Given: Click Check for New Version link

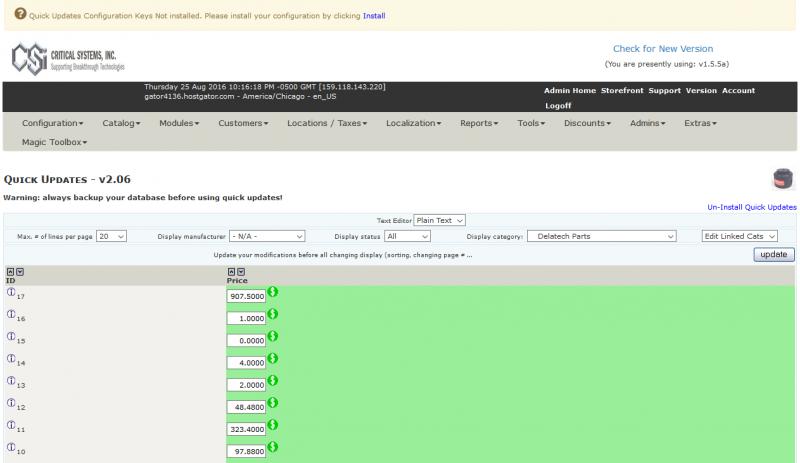Looking at the screenshot, I should [663, 48].
